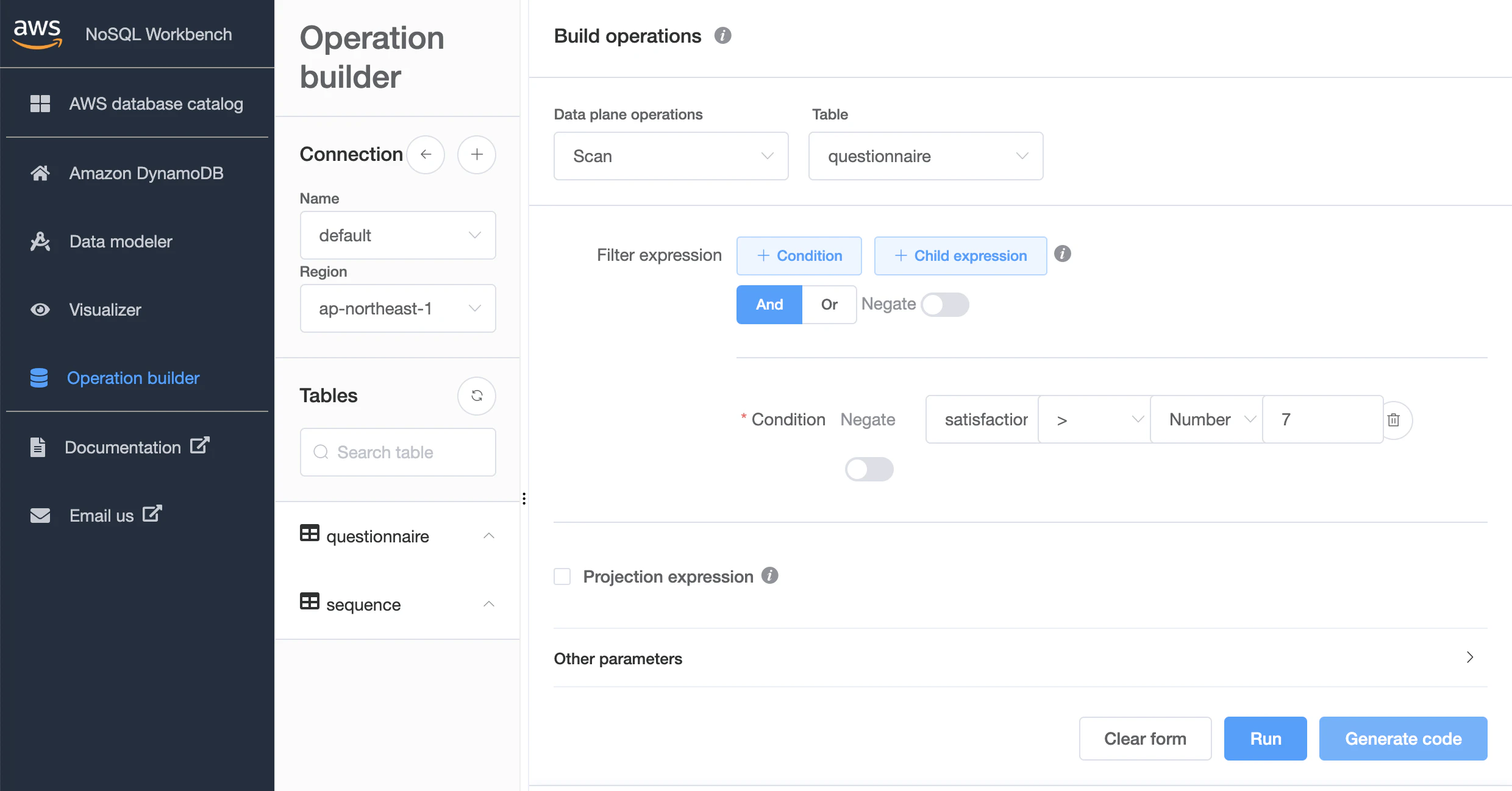Click the plus icon to add connection

tap(477, 155)
